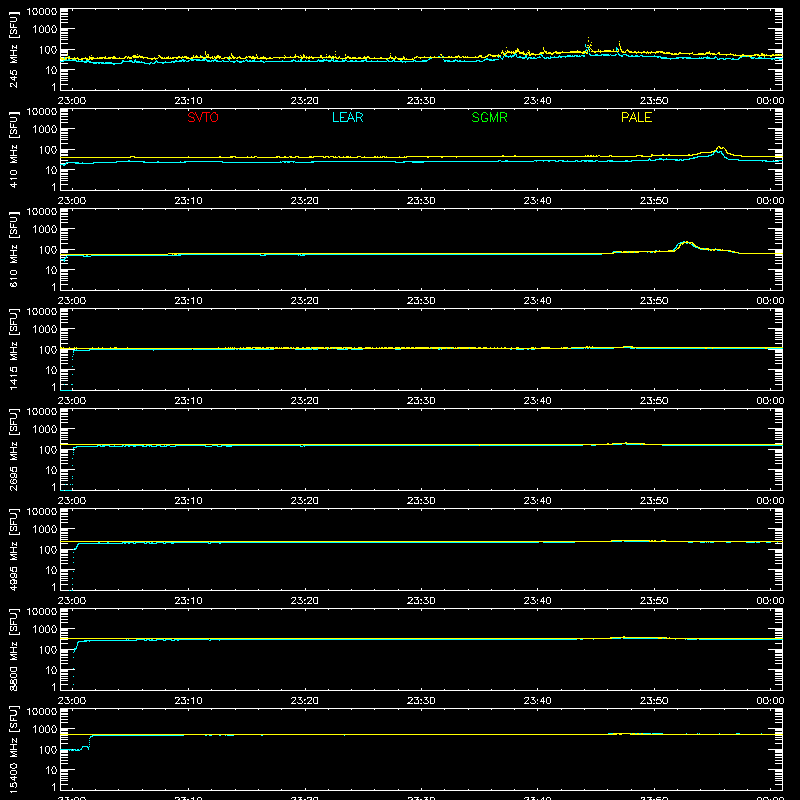
Task: Click the burst peak in the 410 MHz curve
Action: (719, 148)
